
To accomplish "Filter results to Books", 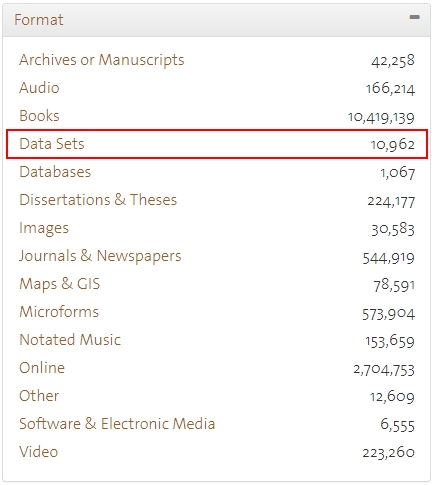I will [39, 116].
